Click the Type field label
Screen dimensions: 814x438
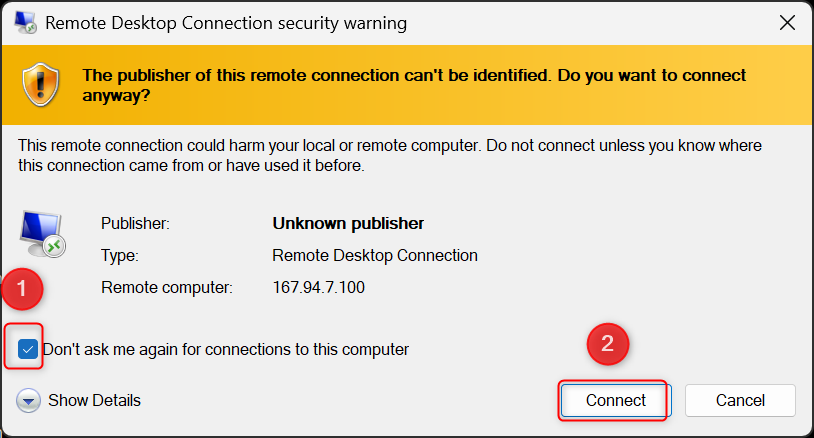point(119,255)
